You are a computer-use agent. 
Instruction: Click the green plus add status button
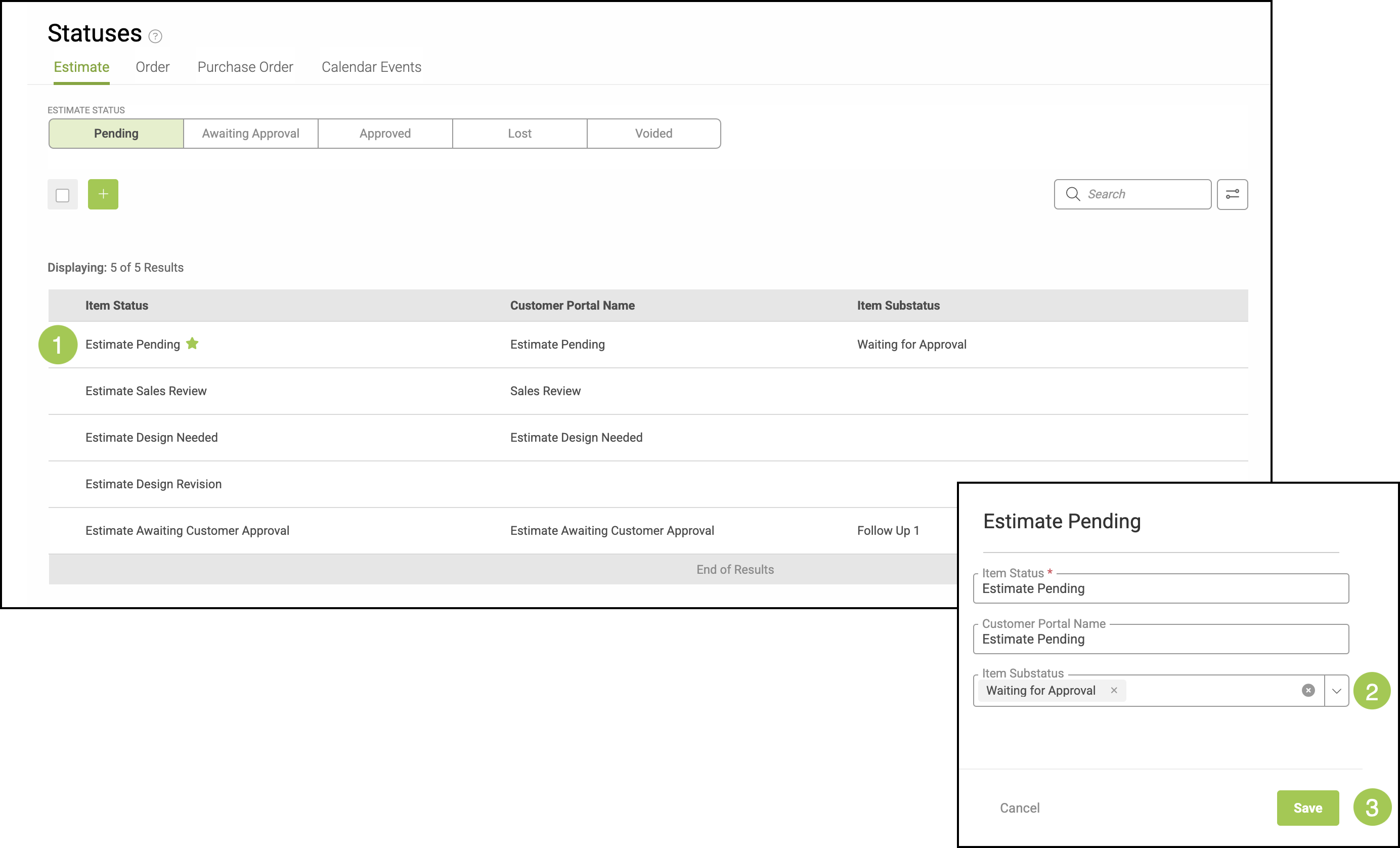tap(103, 194)
